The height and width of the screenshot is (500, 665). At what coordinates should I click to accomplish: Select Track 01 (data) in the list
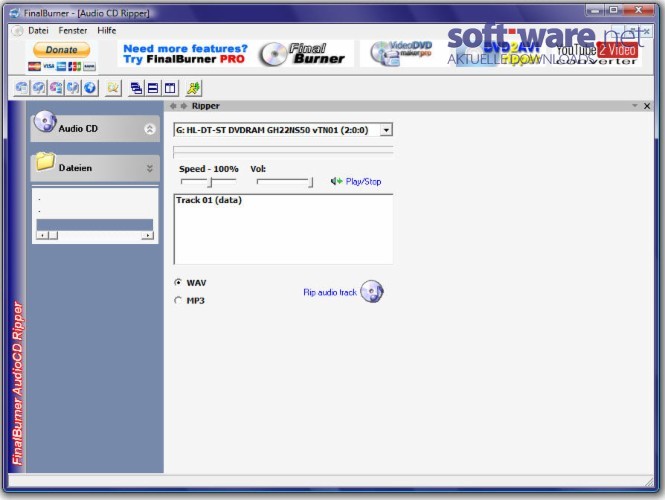click(x=209, y=200)
